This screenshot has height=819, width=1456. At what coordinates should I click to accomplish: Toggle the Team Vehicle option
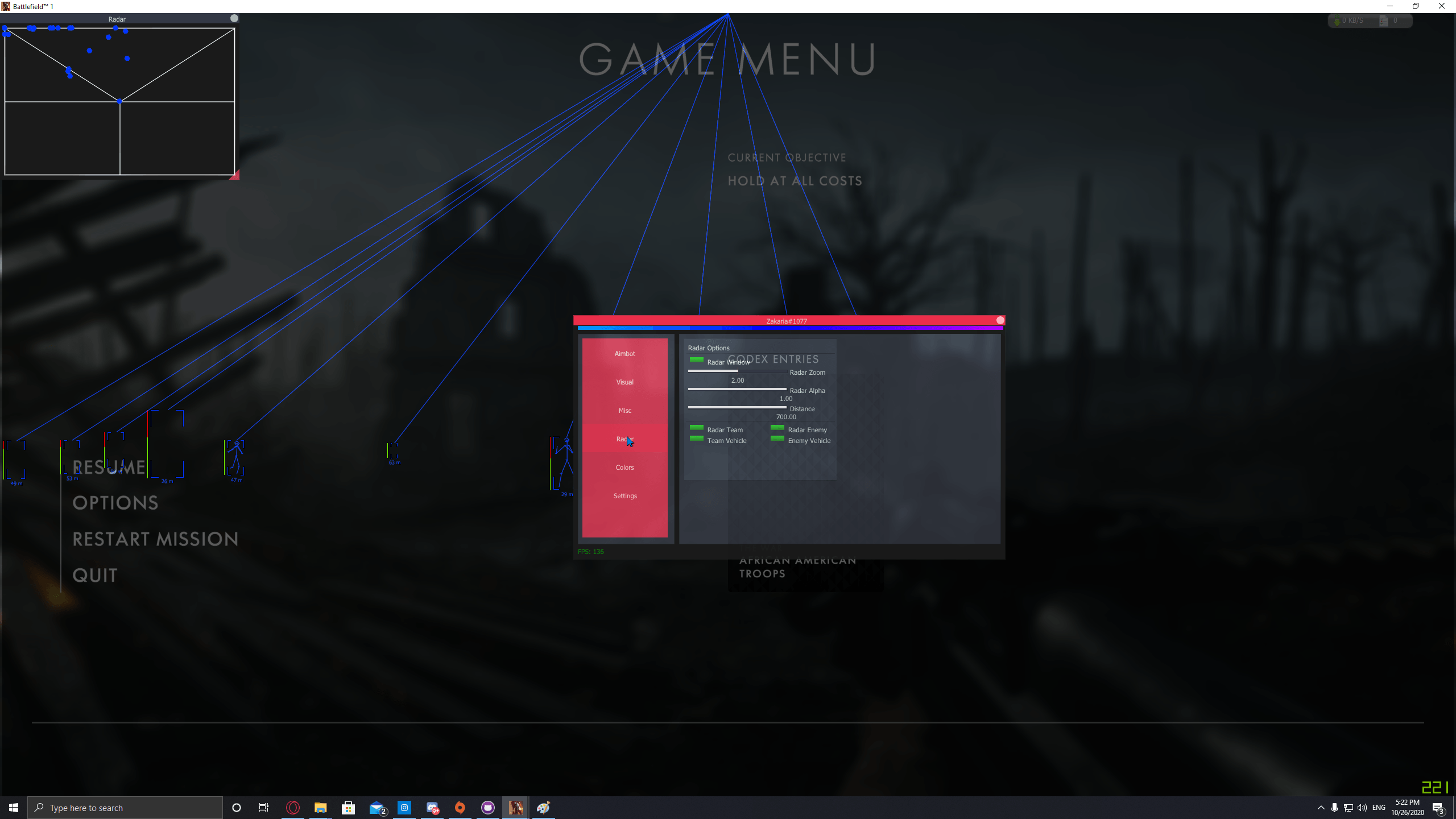(697, 439)
